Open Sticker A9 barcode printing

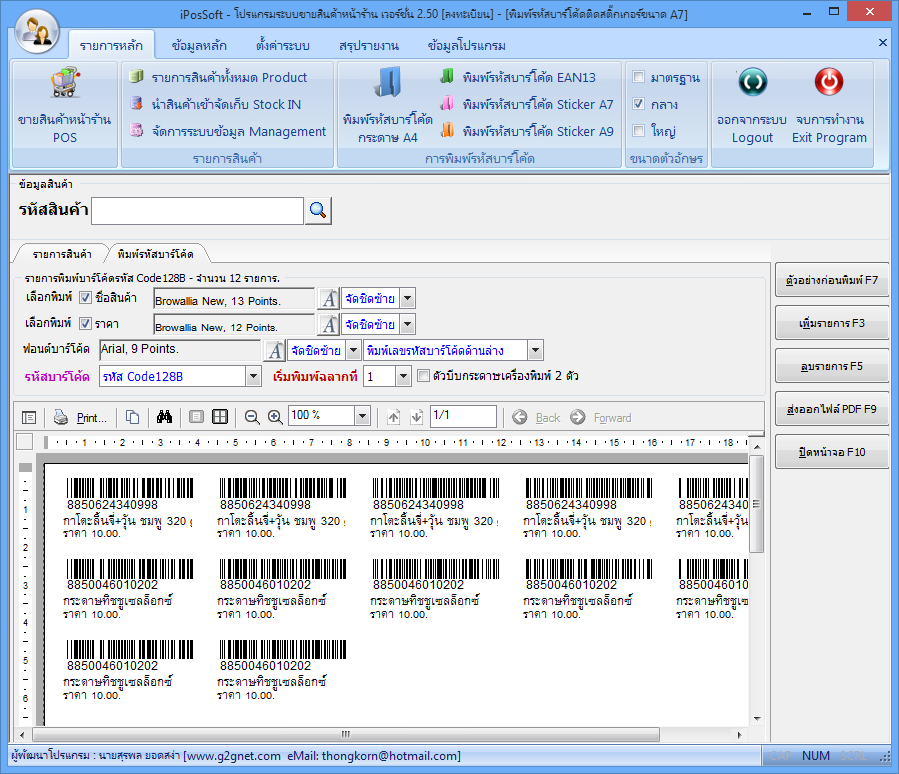(527, 131)
